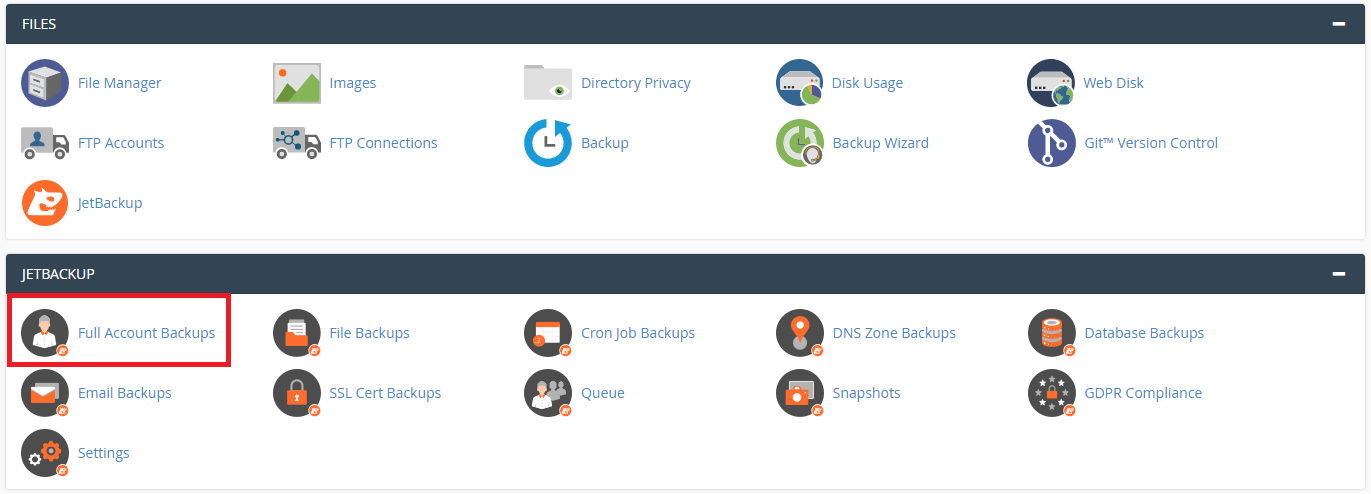The width and height of the screenshot is (1371, 494).
Task: Click the Web Disk icon
Action: (1051, 83)
